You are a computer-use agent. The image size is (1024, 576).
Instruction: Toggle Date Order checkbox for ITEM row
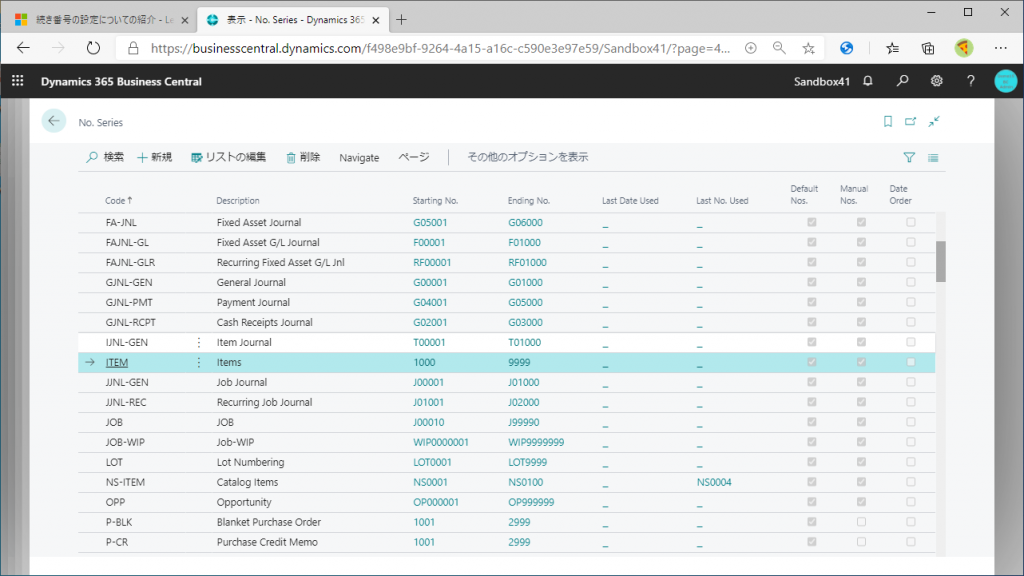[x=911, y=362]
